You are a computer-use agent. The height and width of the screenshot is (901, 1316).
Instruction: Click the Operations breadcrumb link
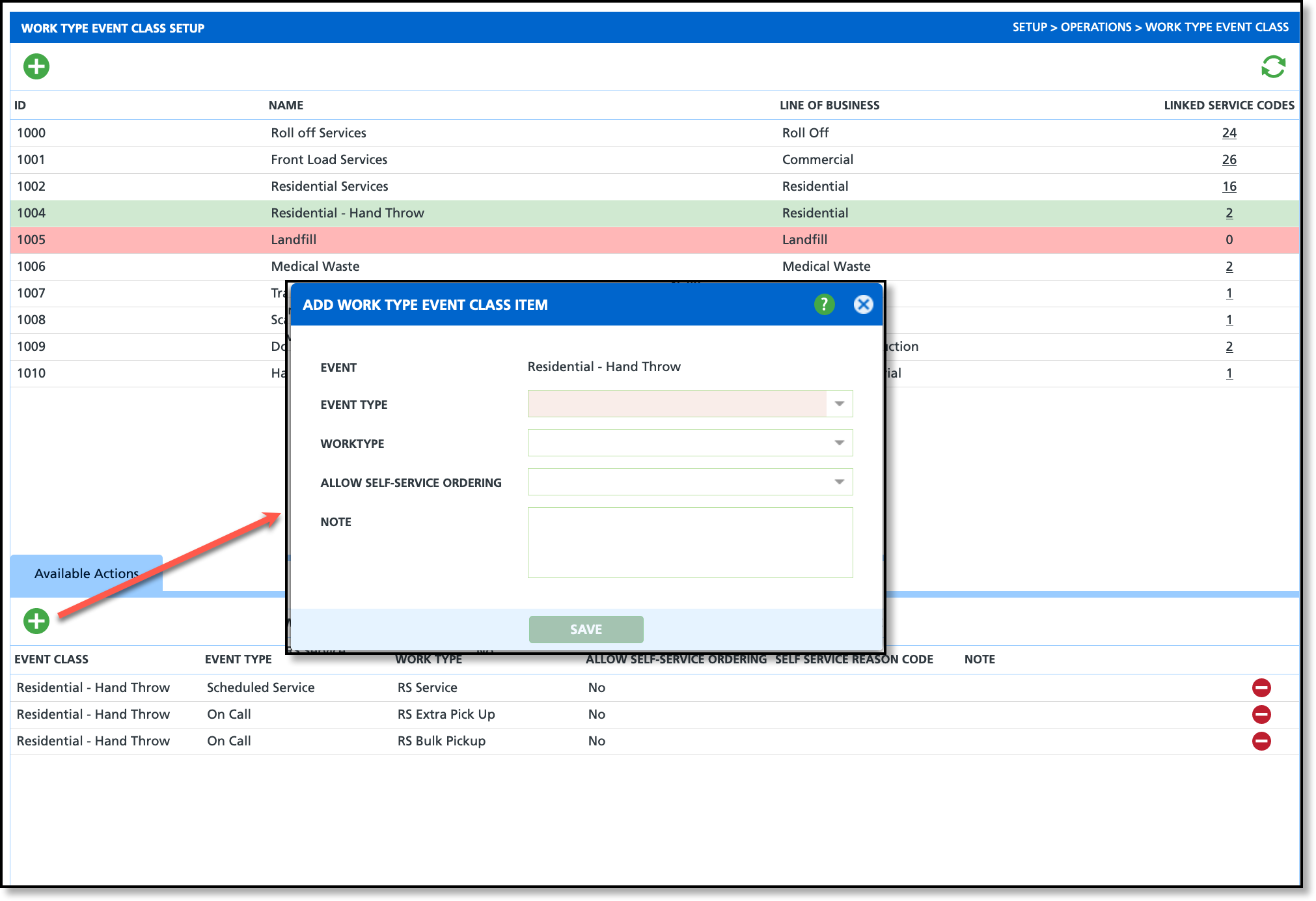1096,27
